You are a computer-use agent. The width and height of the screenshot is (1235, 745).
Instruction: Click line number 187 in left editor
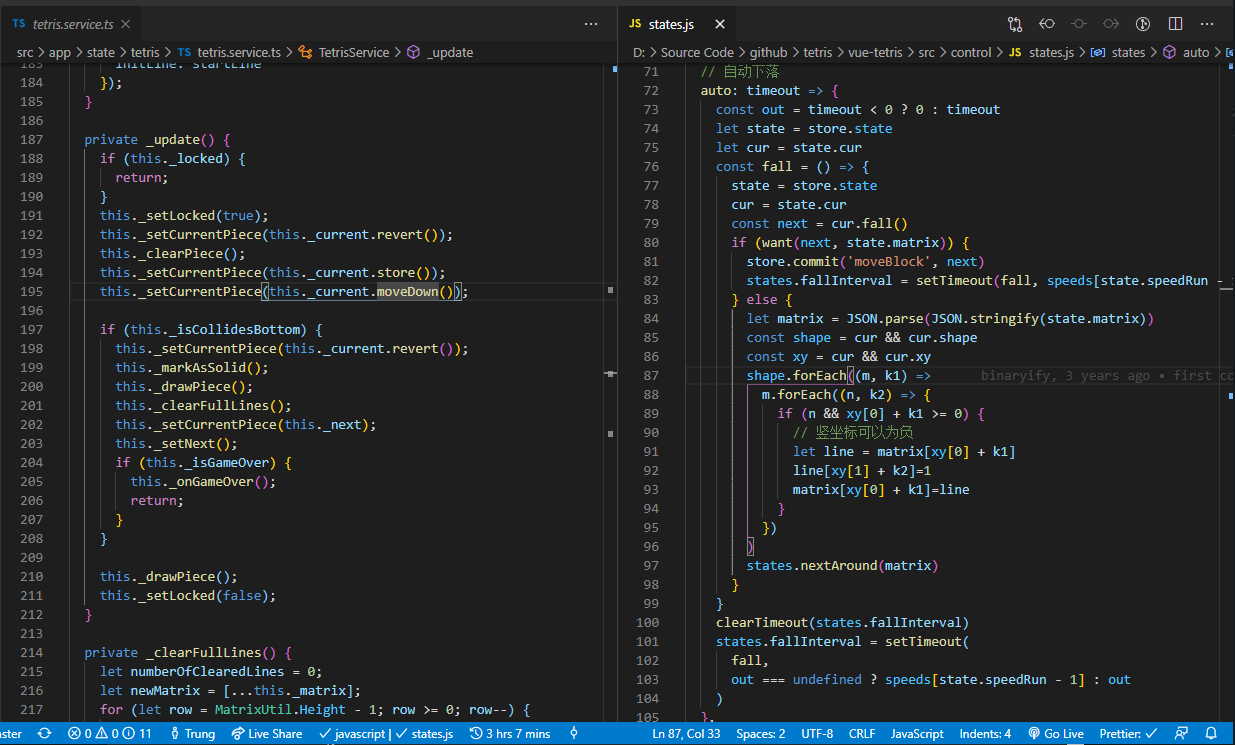pyautogui.click(x=31, y=139)
